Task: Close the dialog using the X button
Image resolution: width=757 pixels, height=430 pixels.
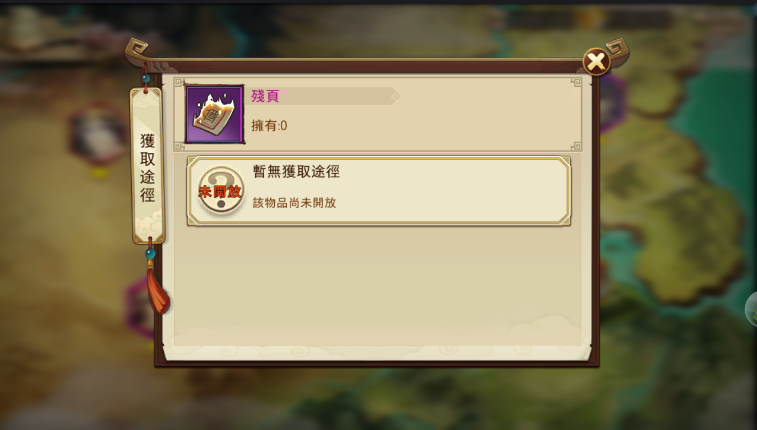Action: [x=596, y=62]
